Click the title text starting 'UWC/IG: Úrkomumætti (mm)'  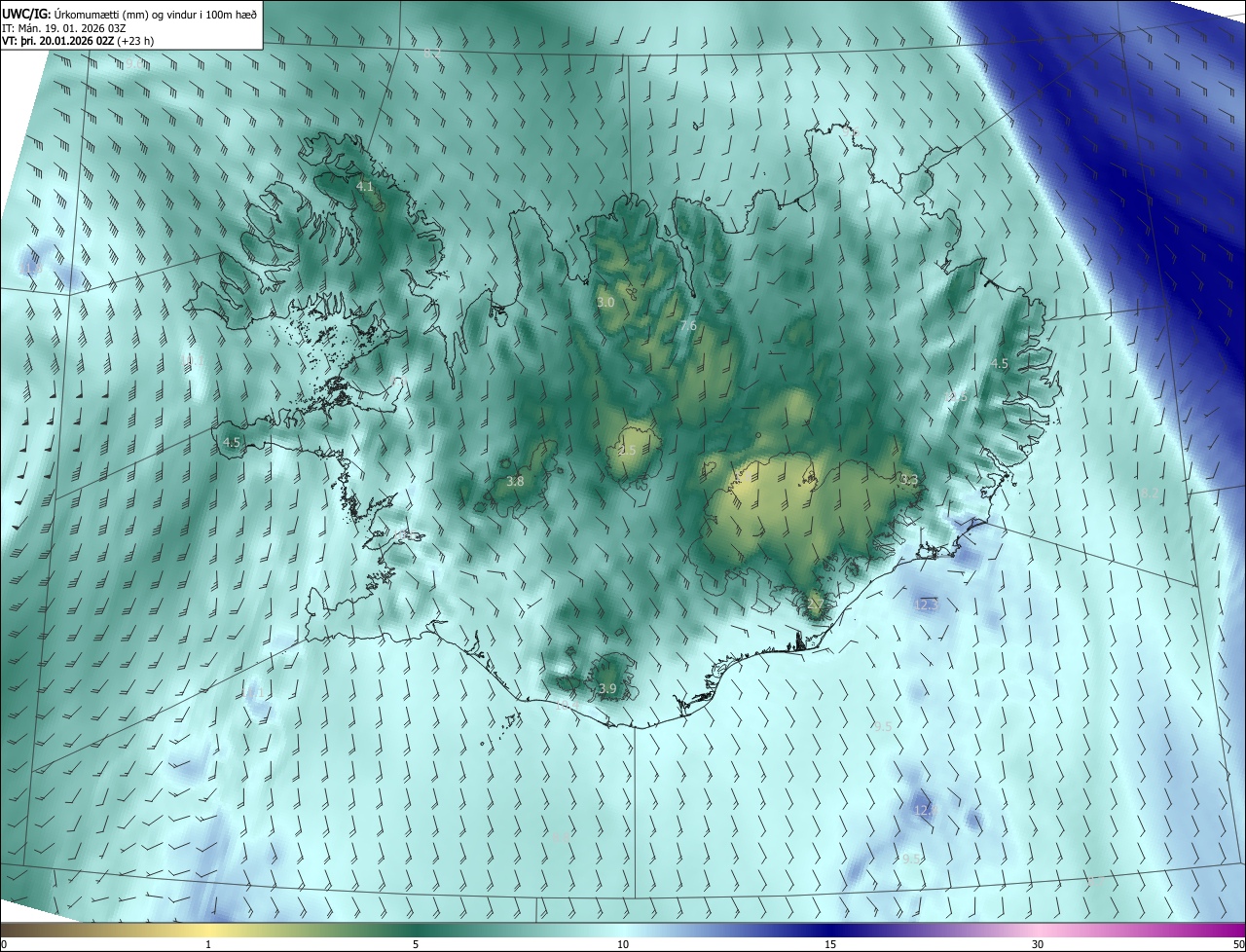tap(129, 14)
